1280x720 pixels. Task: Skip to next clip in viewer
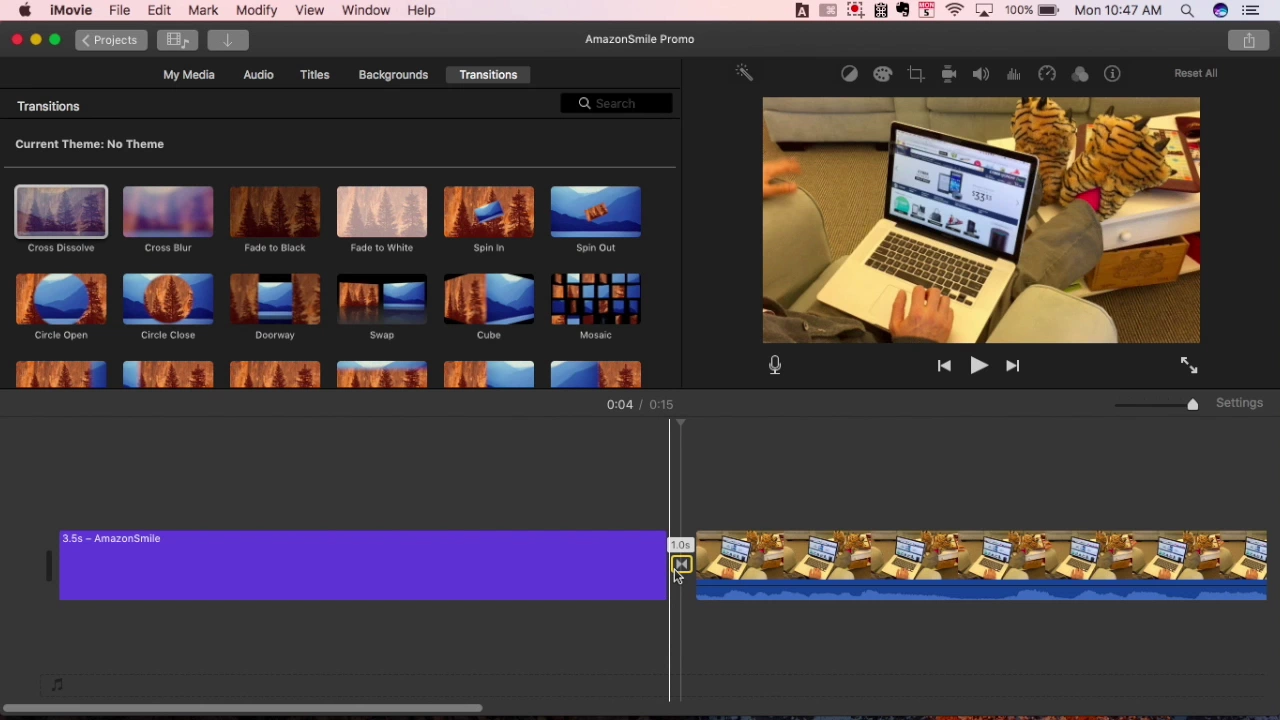click(x=1013, y=366)
